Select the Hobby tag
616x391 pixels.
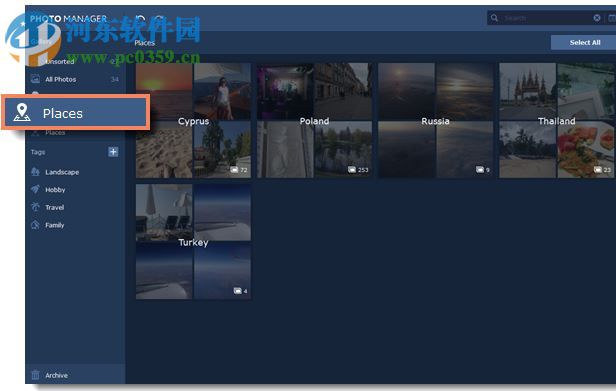[75, 190]
